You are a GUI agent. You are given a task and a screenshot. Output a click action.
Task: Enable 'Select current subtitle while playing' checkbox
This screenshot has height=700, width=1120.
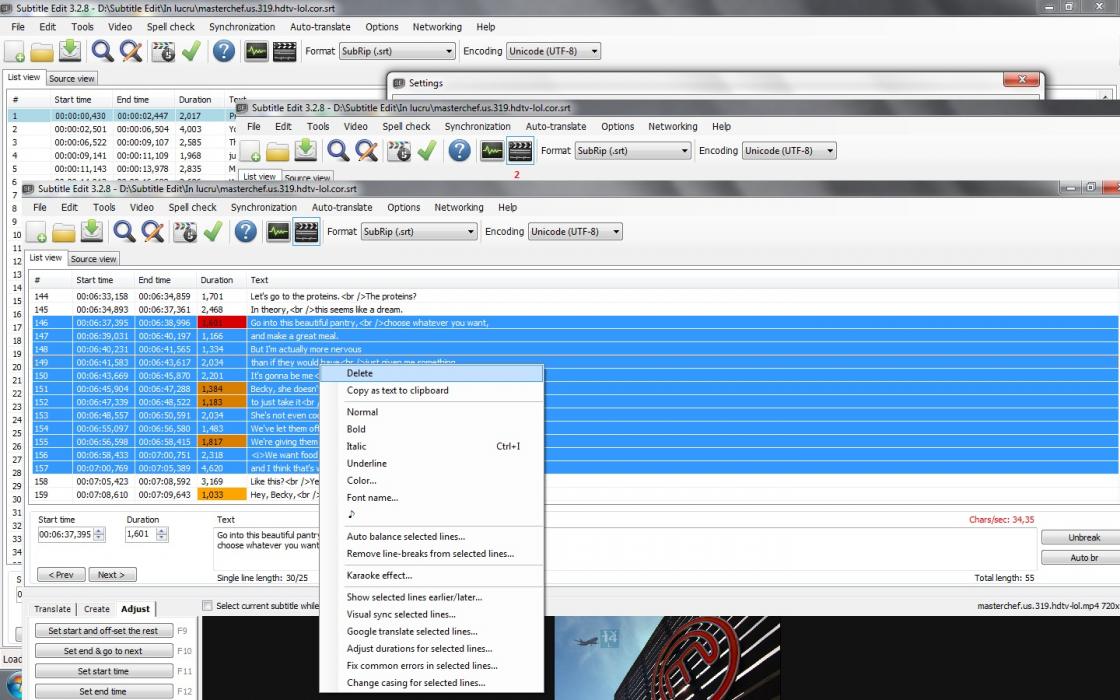tap(208, 606)
